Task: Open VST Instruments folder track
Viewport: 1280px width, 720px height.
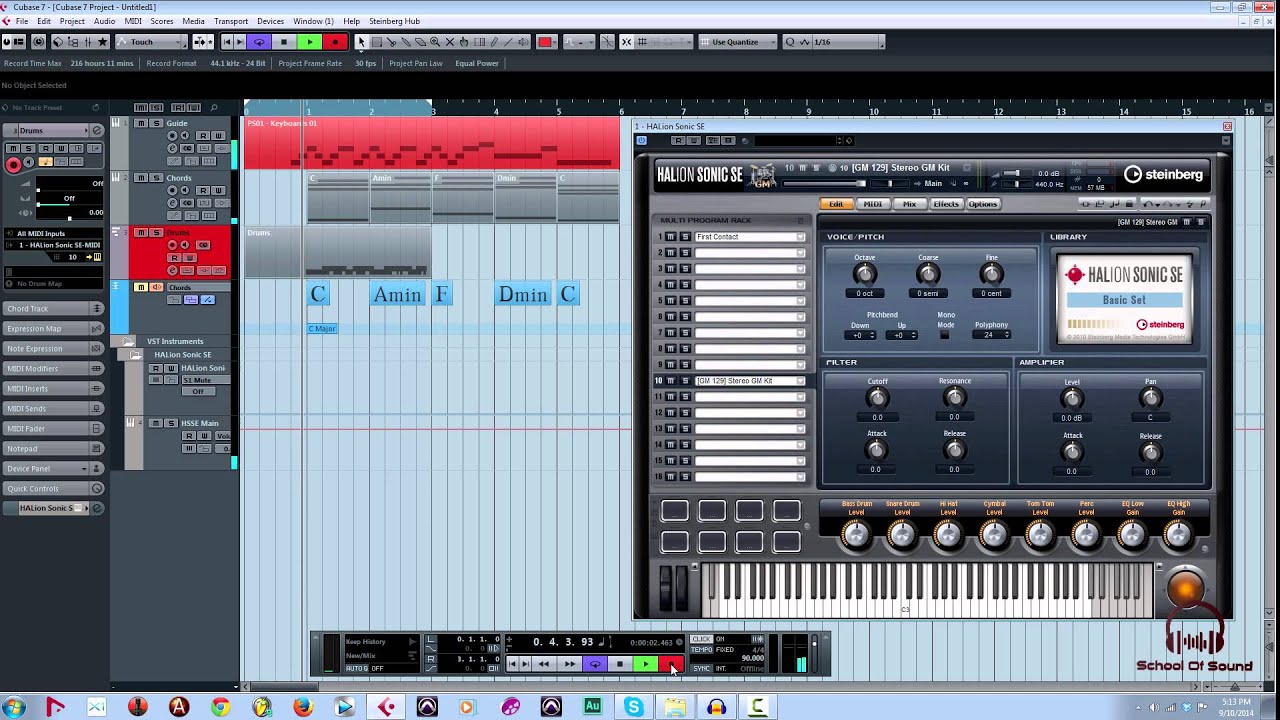Action: pos(175,341)
